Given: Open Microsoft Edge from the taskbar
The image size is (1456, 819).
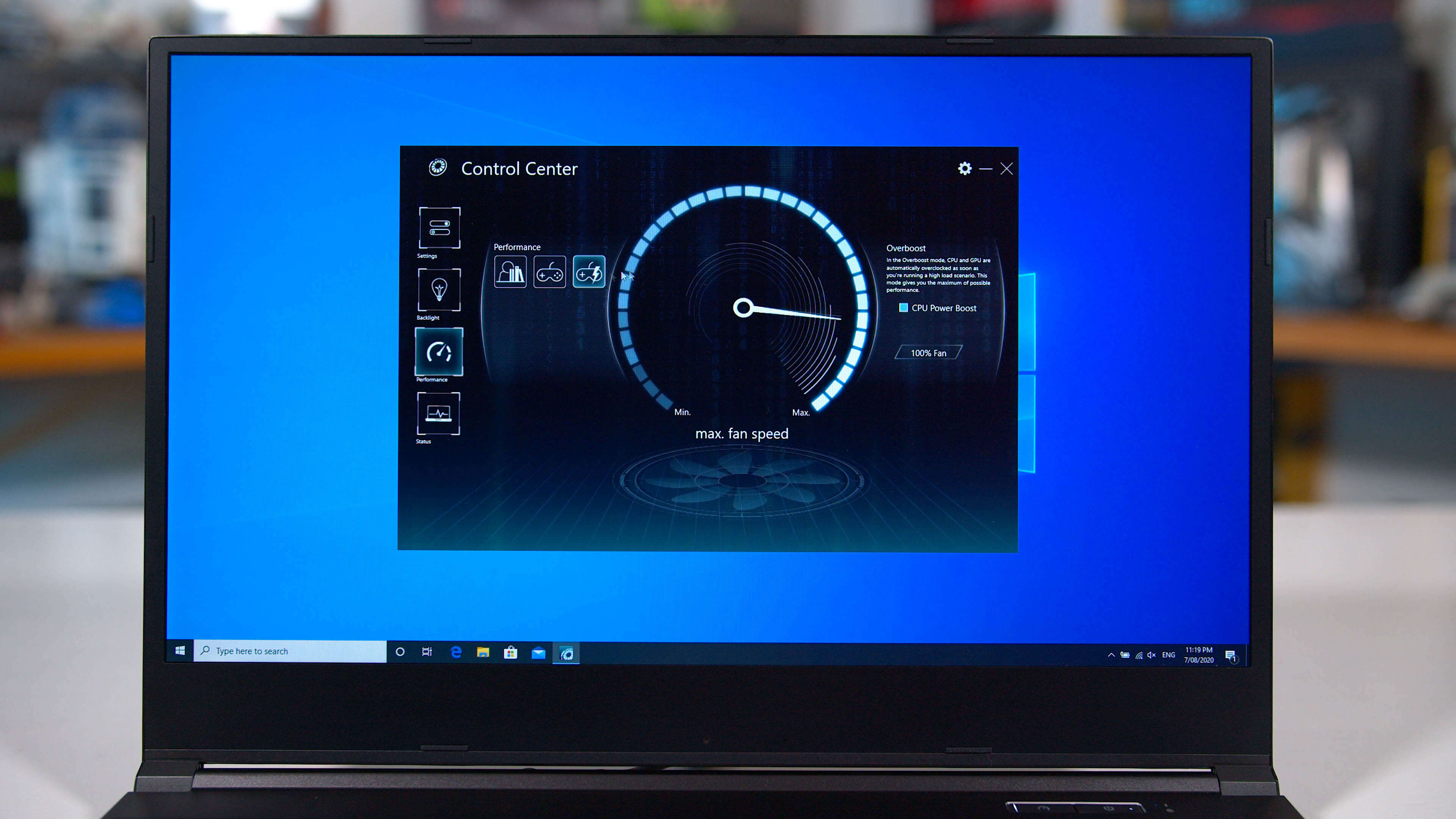Looking at the screenshot, I should click(x=455, y=652).
